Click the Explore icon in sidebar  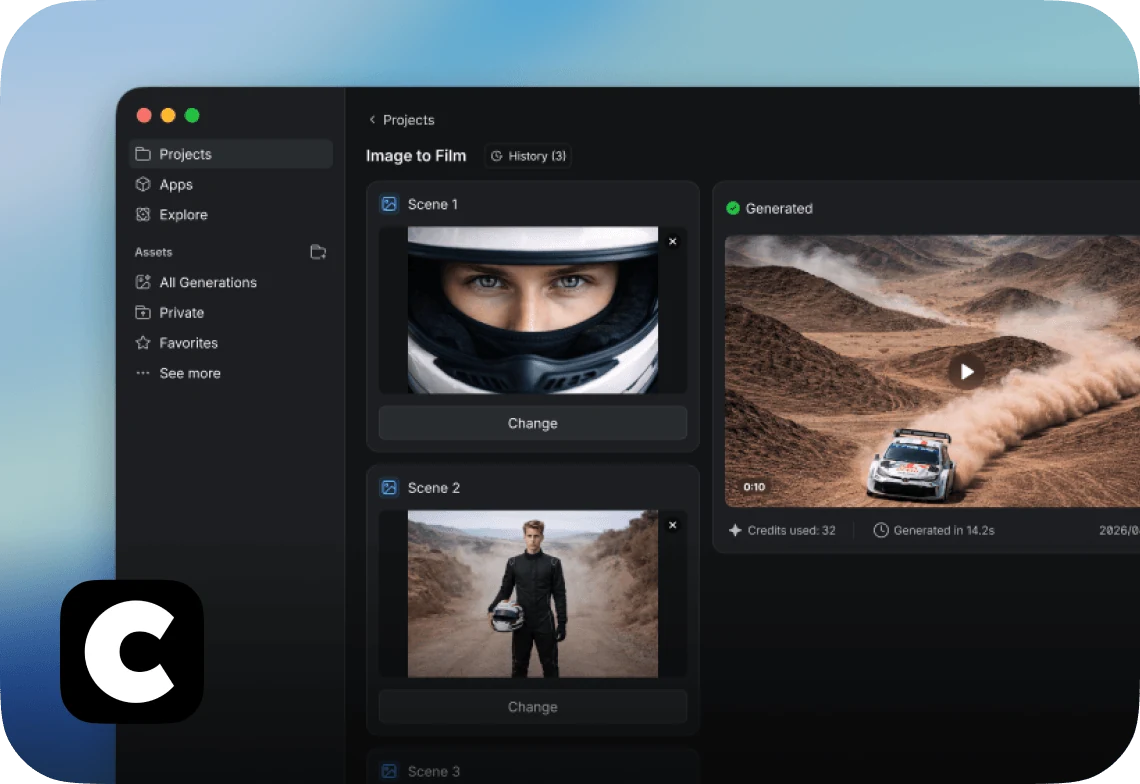(143, 215)
